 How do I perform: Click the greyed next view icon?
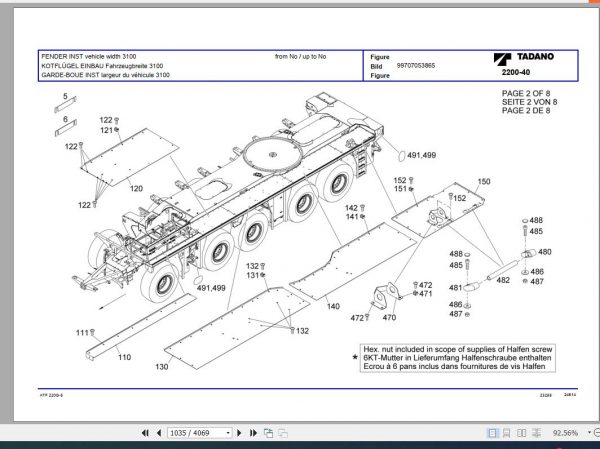pyautogui.click(x=283, y=433)
